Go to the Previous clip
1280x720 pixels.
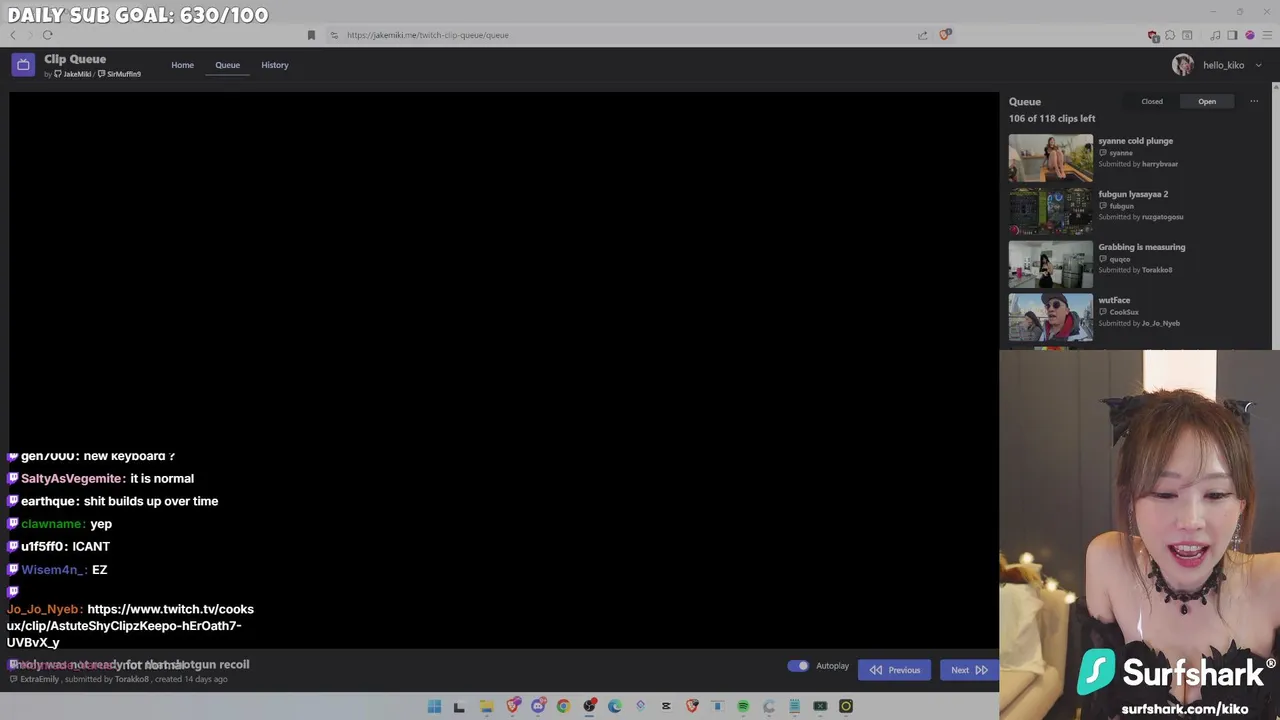(894, 670)
